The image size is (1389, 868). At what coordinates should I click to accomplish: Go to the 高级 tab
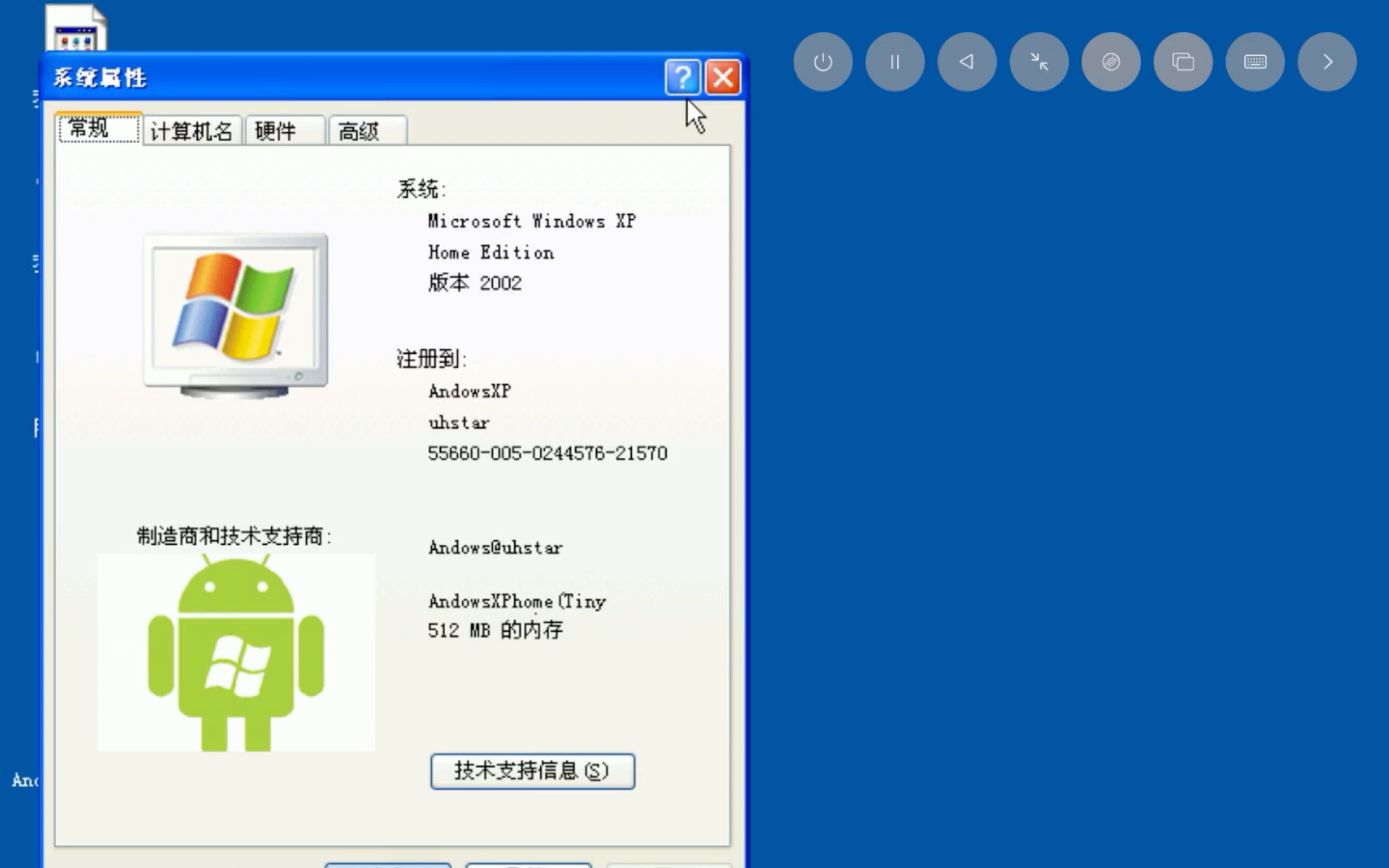(368, 131)
